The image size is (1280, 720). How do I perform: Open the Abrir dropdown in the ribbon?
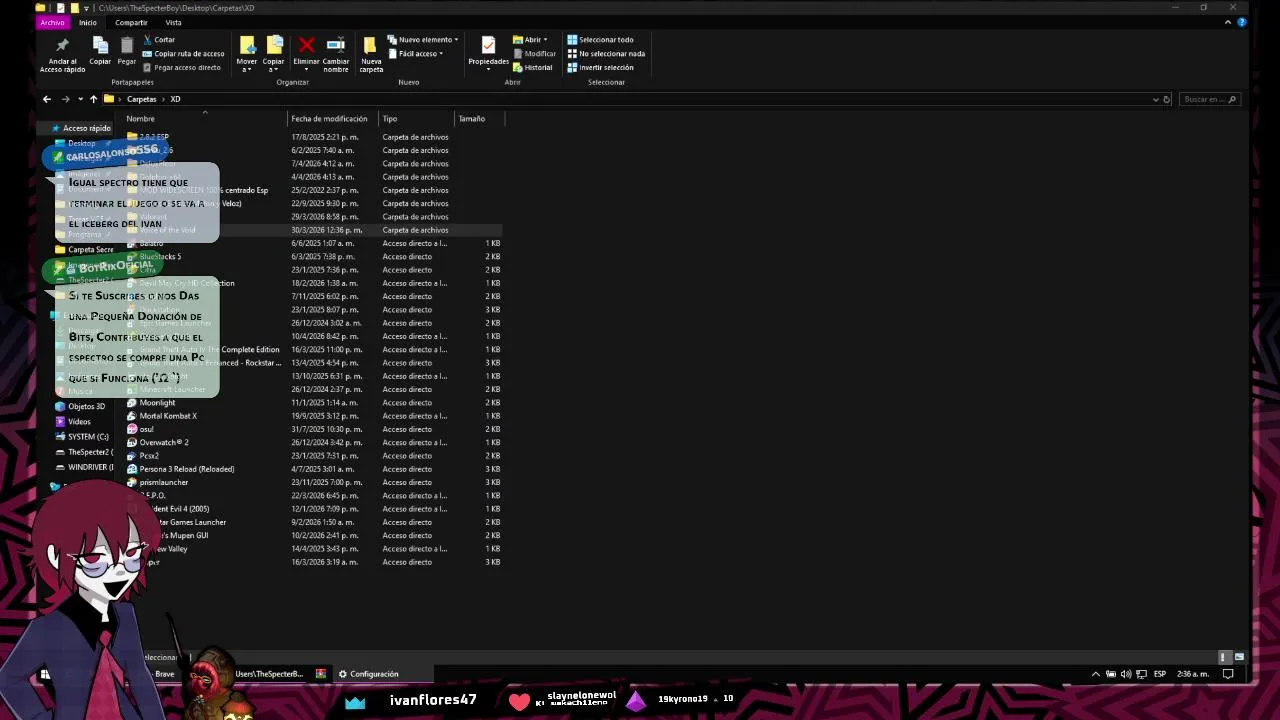click(x=530, y=40)
